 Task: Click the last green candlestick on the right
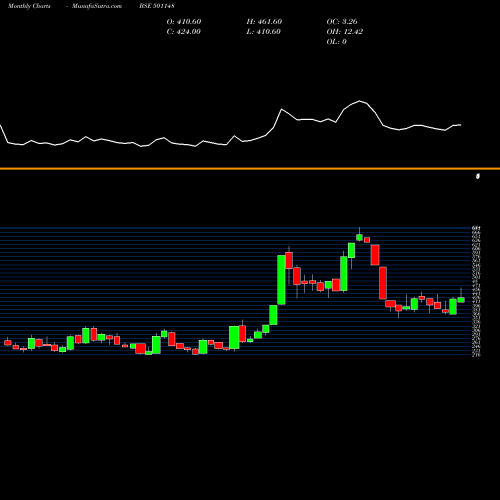pyautogui.click(x=461, y=300)
